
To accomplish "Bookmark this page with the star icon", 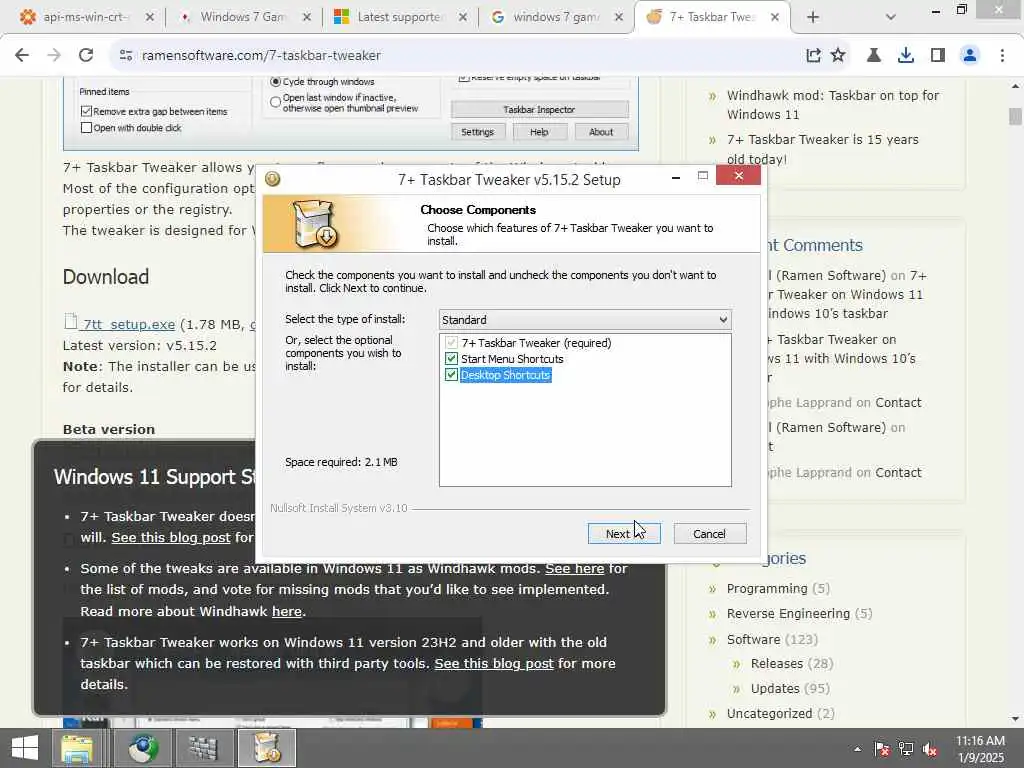I will tap(838, 56).
